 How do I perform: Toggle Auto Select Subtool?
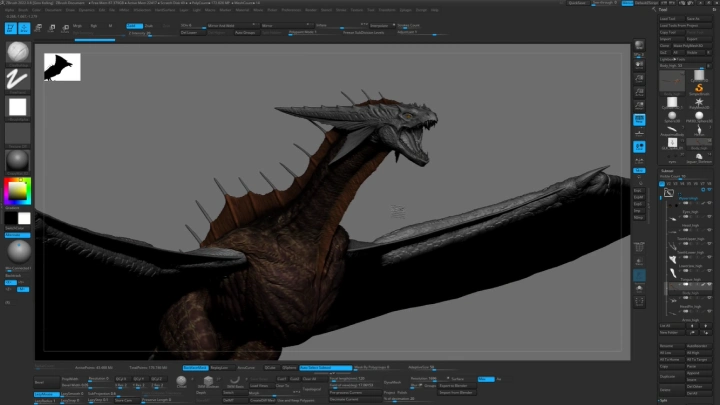pos(326,368)
